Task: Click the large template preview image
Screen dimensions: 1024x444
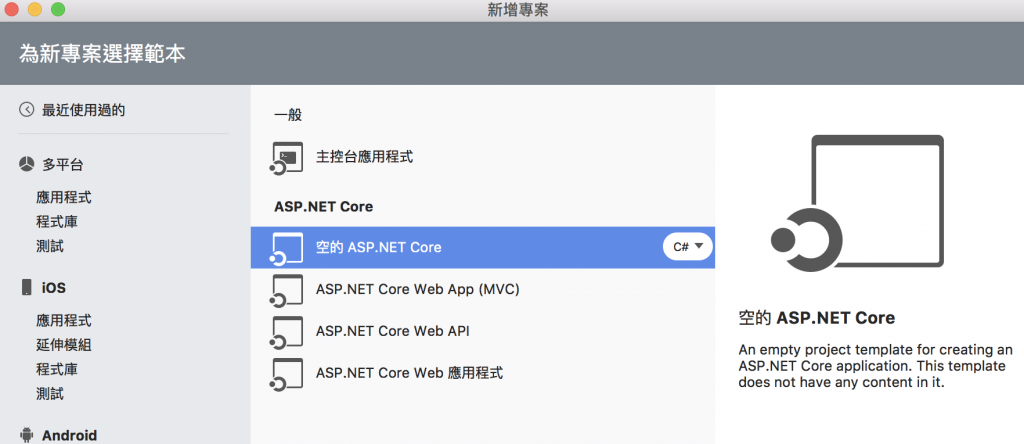Action: click(x=857, y=201)
